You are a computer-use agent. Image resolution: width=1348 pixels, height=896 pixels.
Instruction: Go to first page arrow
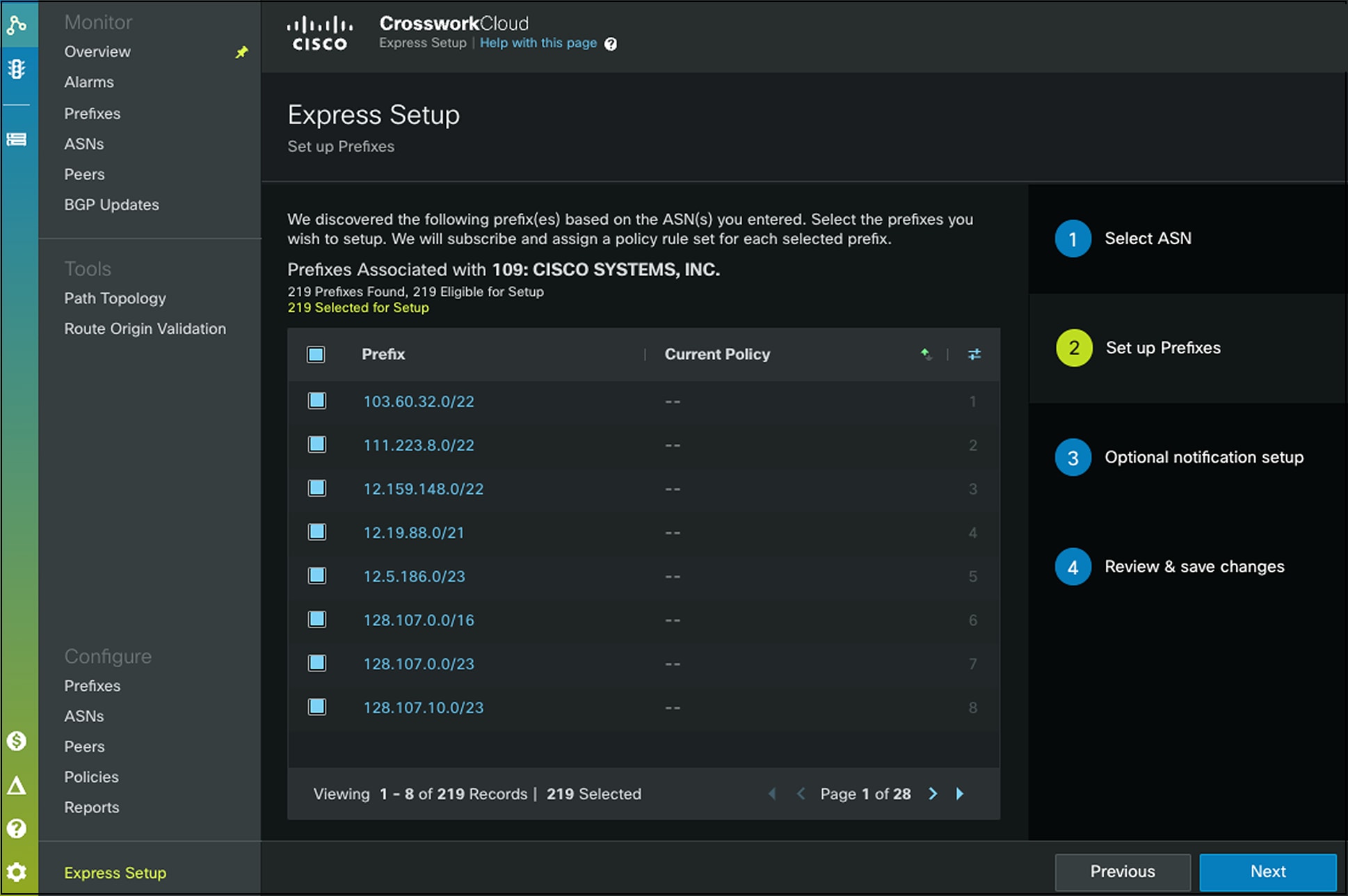point(772,794)
